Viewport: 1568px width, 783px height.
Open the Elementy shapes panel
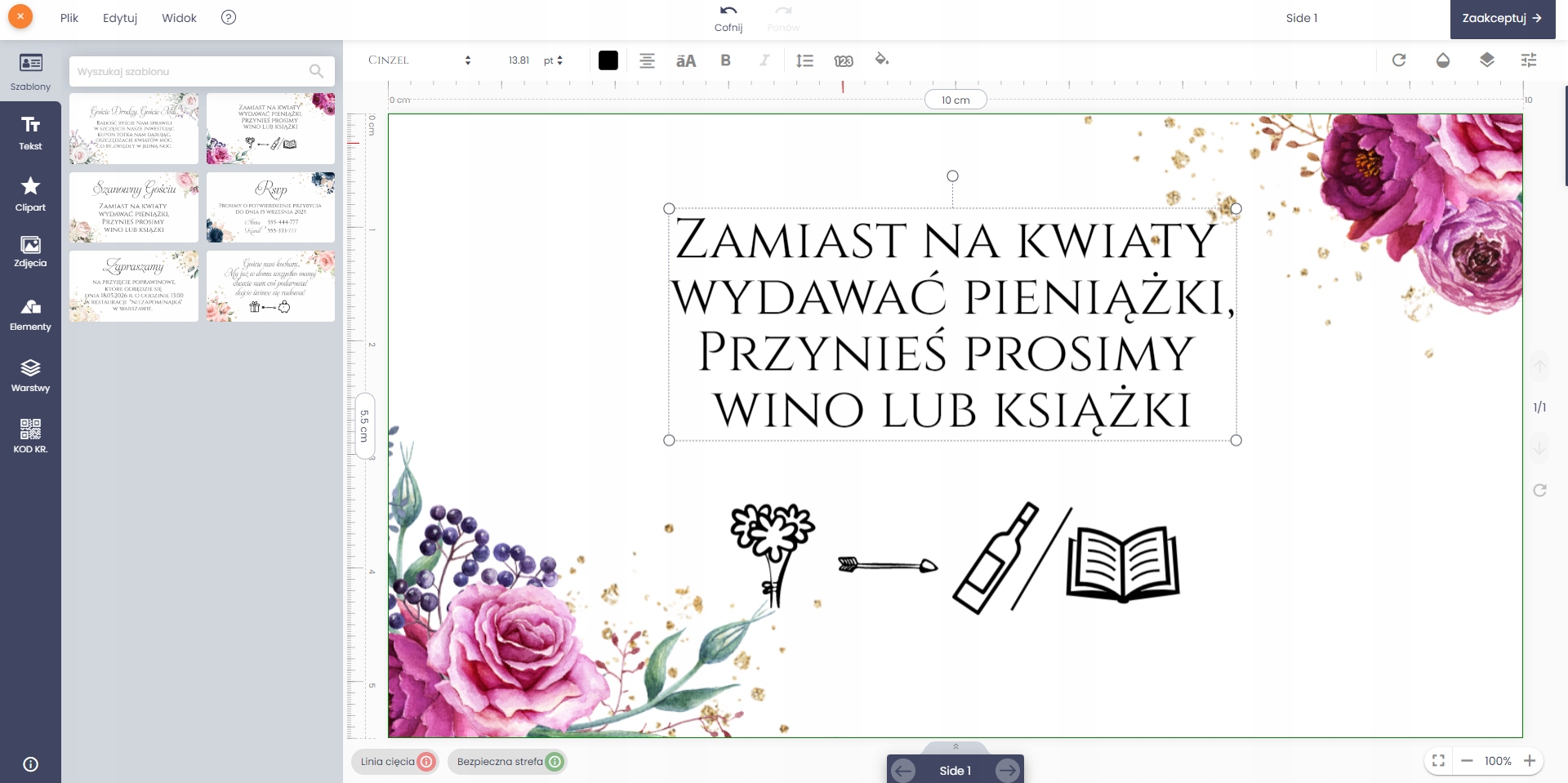pyautogui.click(x=30, y=314)
